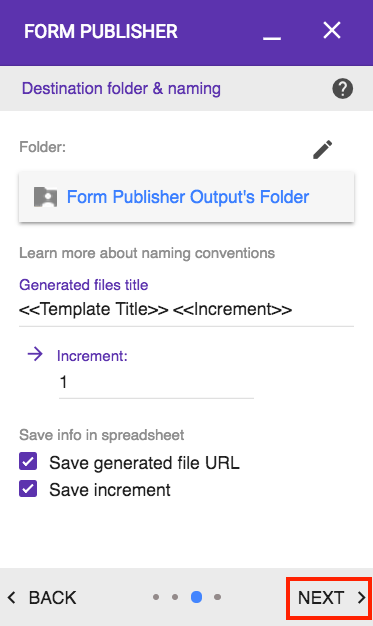Click the shared folder icon
Screen dimensions: 373x626
(x=45, y=197)
